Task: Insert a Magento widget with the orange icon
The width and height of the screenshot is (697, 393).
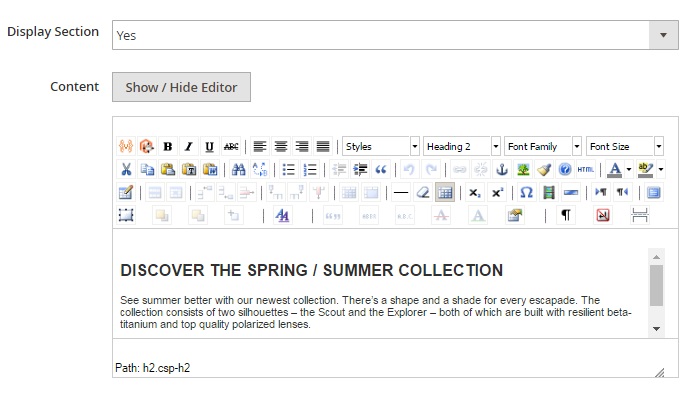Action: pos(146,146)
